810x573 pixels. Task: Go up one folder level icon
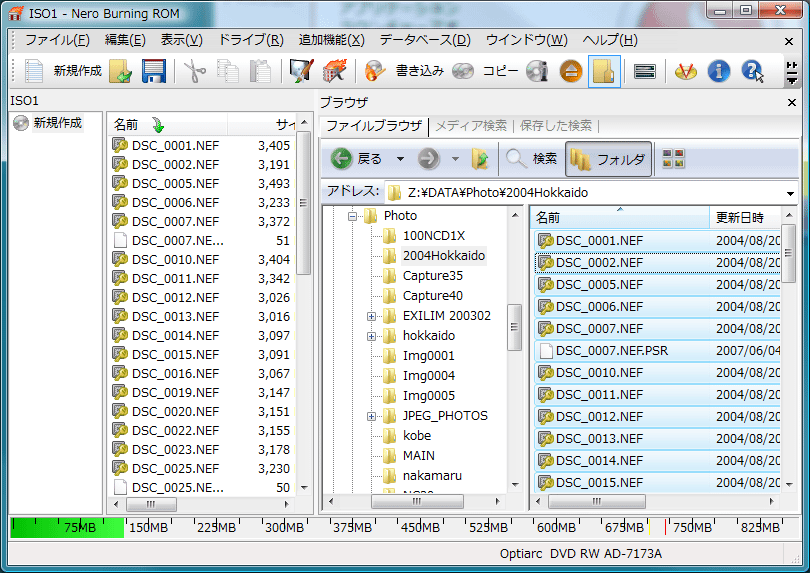480,159
